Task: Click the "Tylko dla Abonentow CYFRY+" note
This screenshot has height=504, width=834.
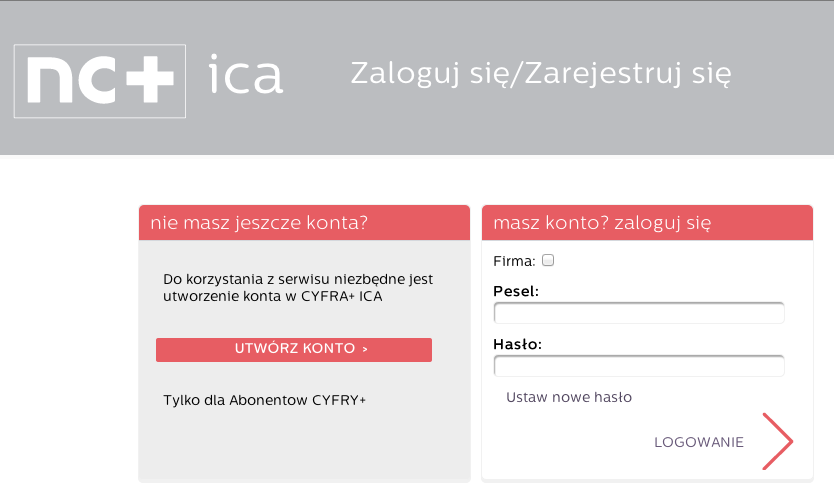Action: pos(265,400)
